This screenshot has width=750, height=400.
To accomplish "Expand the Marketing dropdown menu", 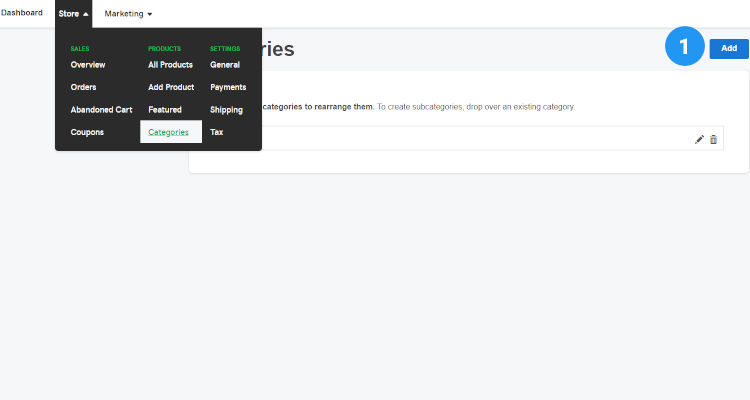I will point(128,14).
